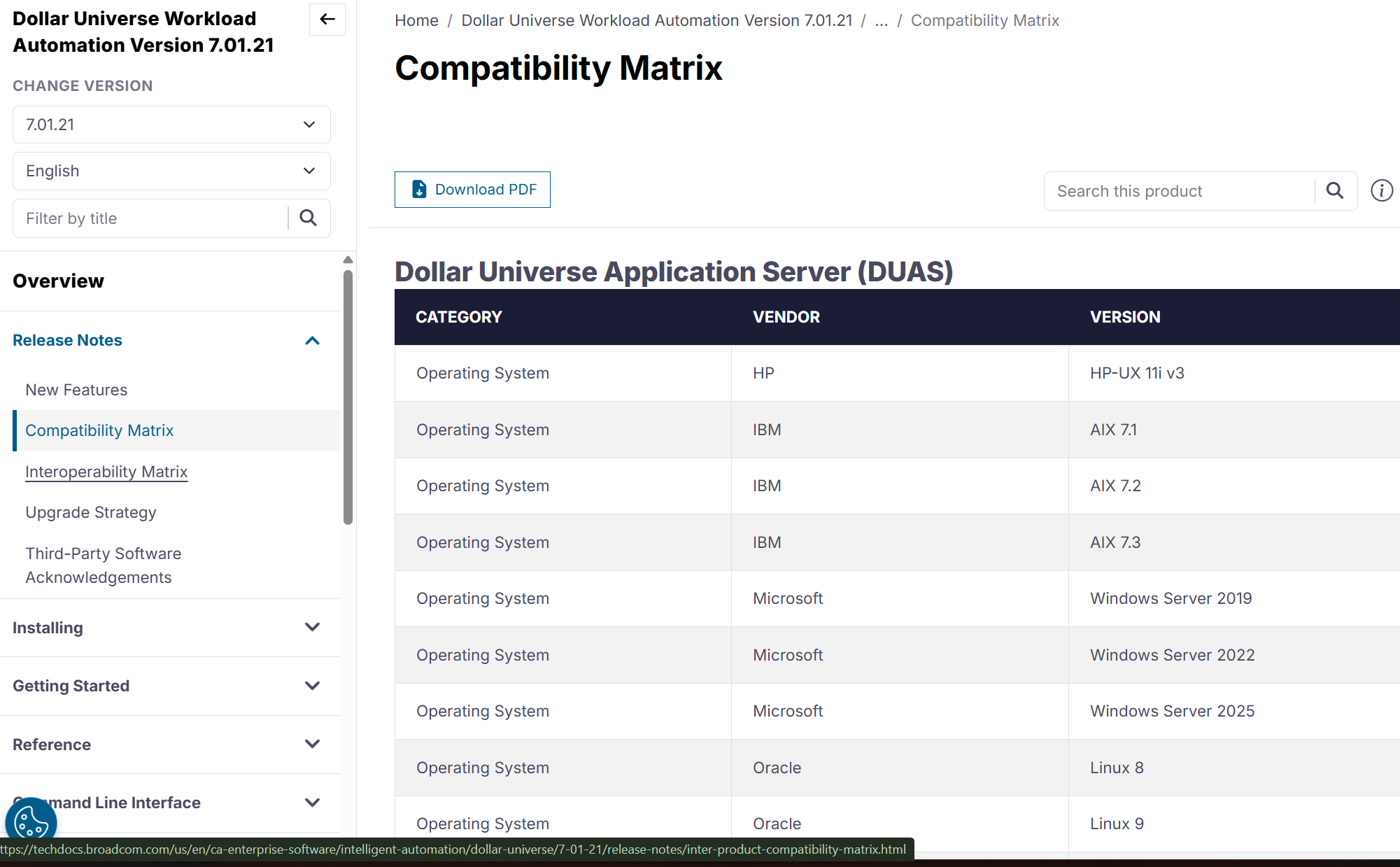Image resolution: width=1400 pixels, height=867 pixels.
Task: Select the Windows Server 2025 cell
Action: coord(1234,711)
